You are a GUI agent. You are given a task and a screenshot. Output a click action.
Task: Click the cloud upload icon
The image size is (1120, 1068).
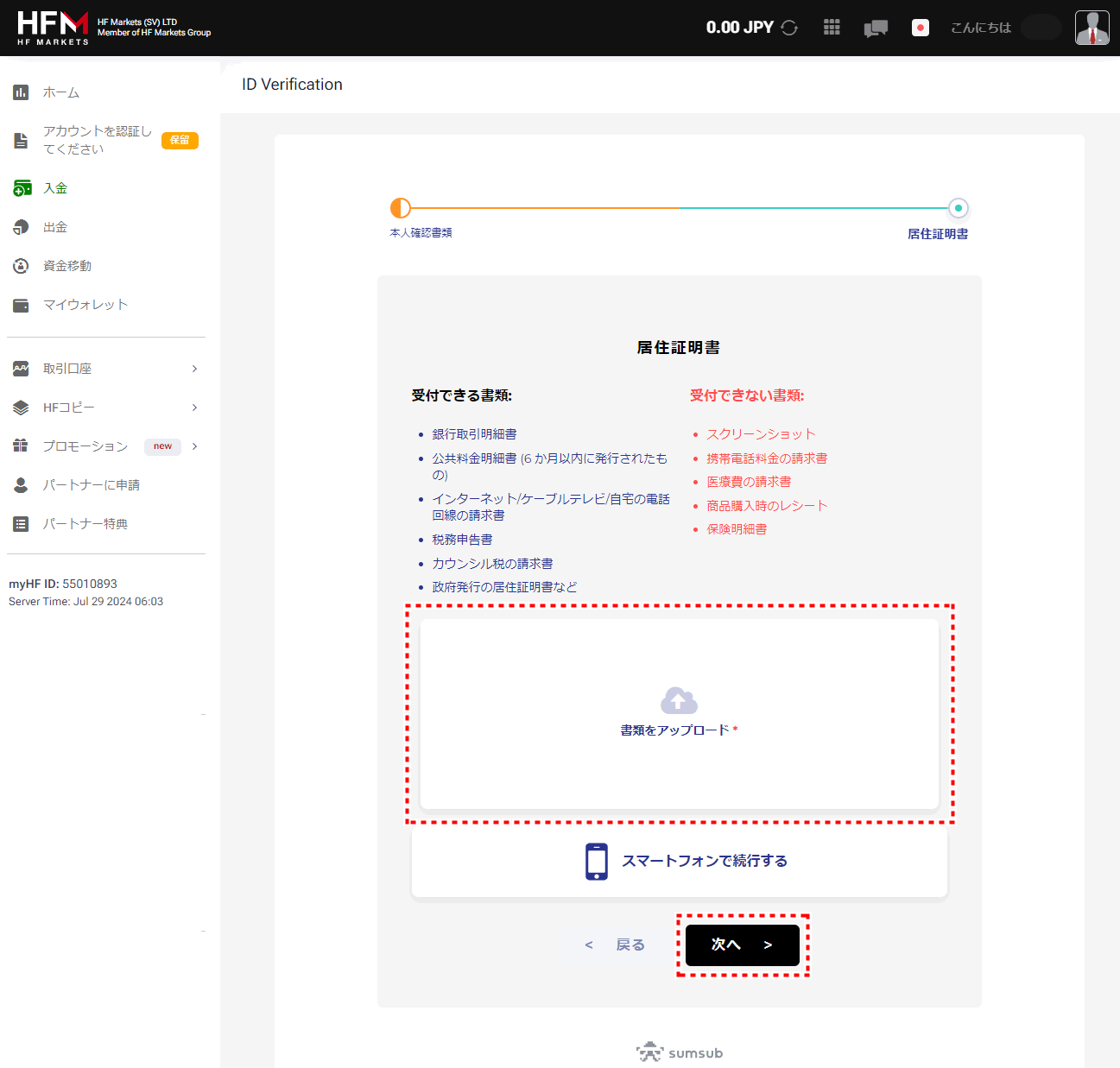[x=679, y=700]
